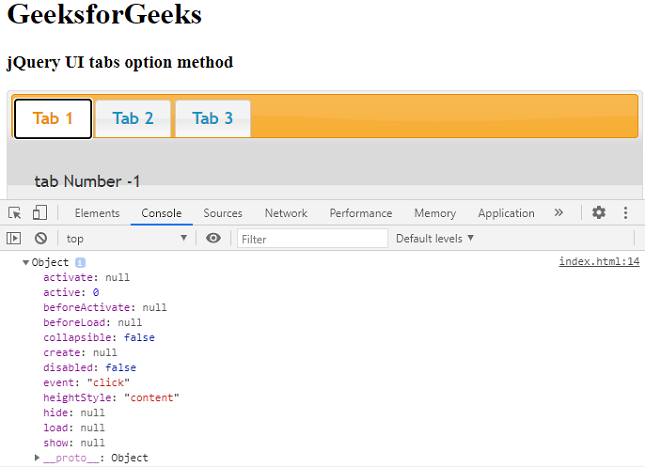
Task: Open DevTools settings gear
Action: pyautogui.click(x=599, y=213)
